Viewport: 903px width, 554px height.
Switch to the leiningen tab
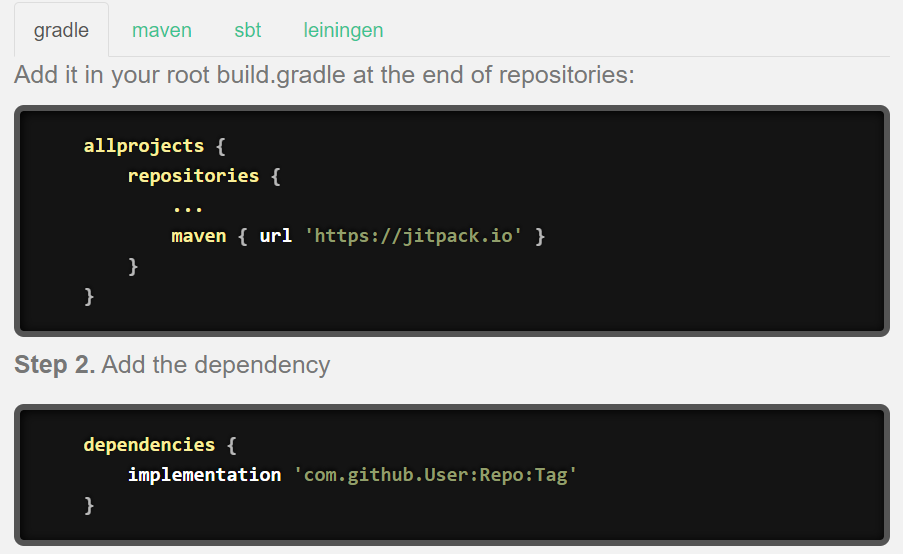click(343, 30)
